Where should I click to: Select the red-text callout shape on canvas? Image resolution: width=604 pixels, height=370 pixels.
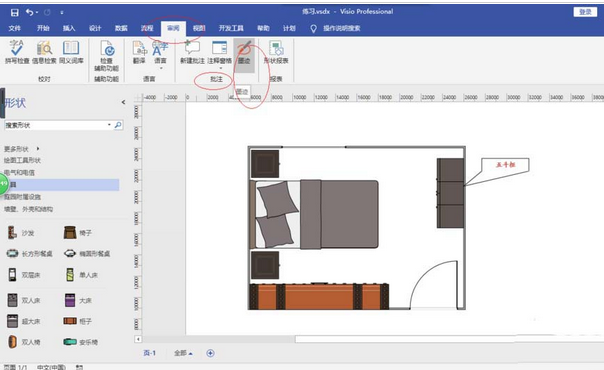pyautogui.click(x=505, y=166)
